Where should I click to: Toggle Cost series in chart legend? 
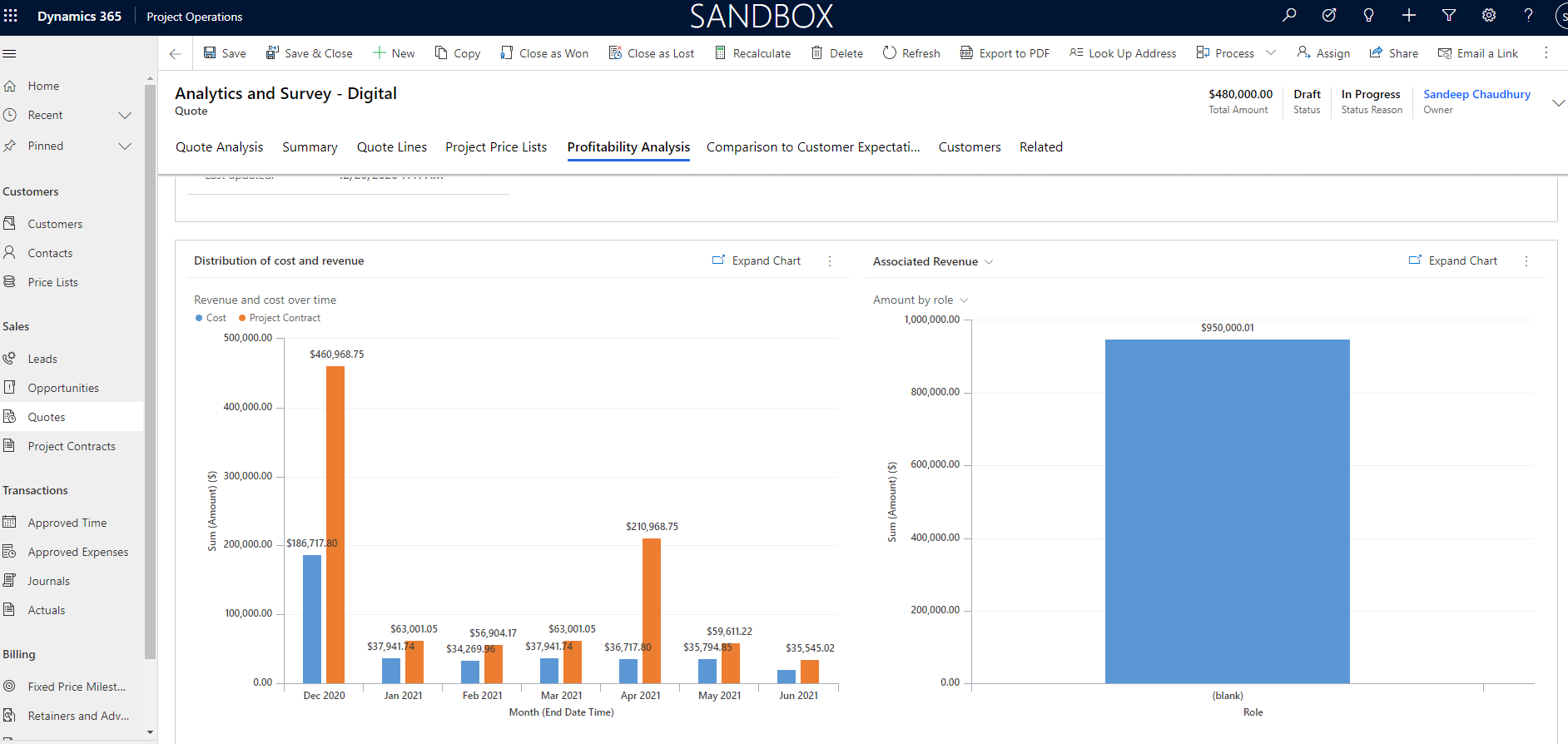pyautogui.click(x=211, y=318)
